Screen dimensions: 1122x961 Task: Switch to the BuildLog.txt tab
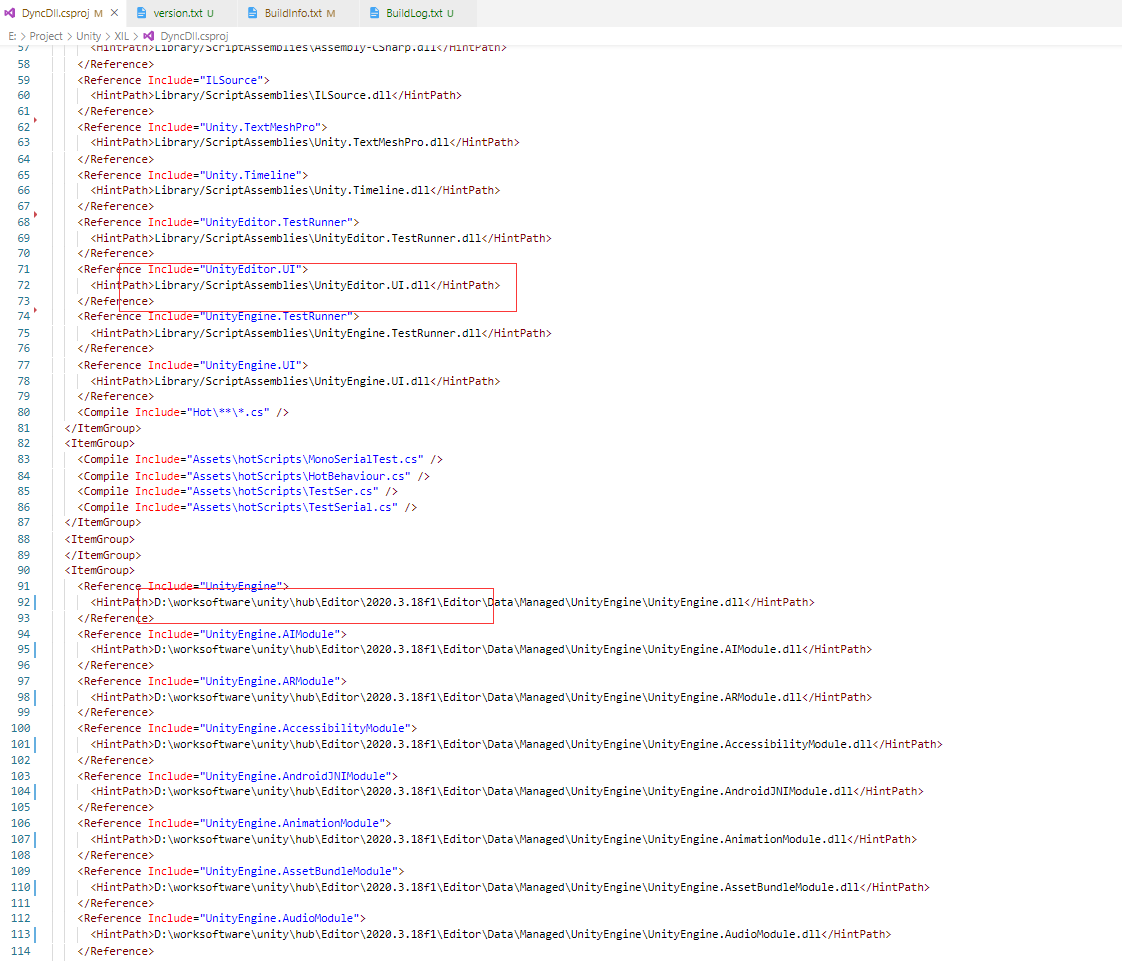click(420, 13)
